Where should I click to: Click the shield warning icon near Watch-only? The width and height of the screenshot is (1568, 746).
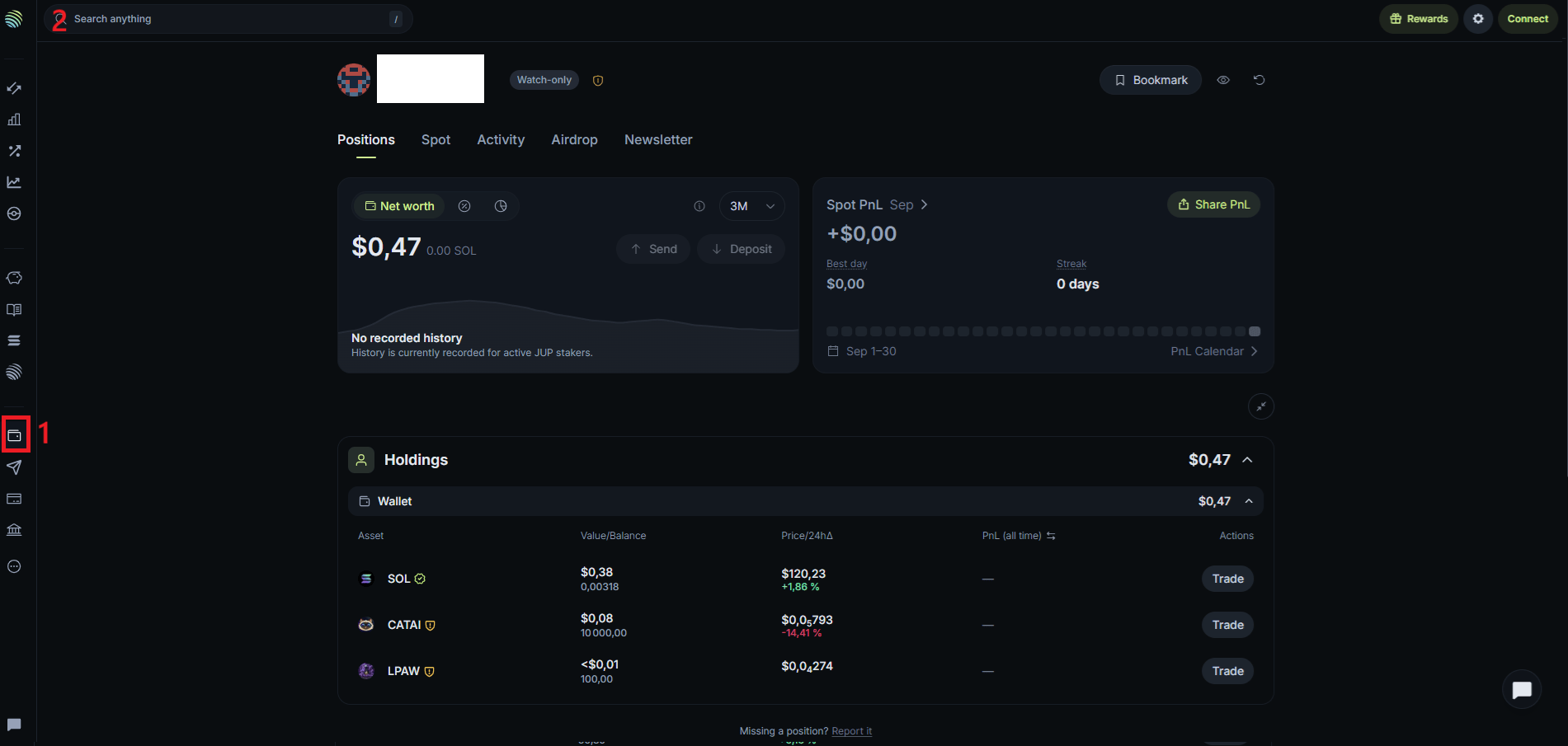point(598,81)
